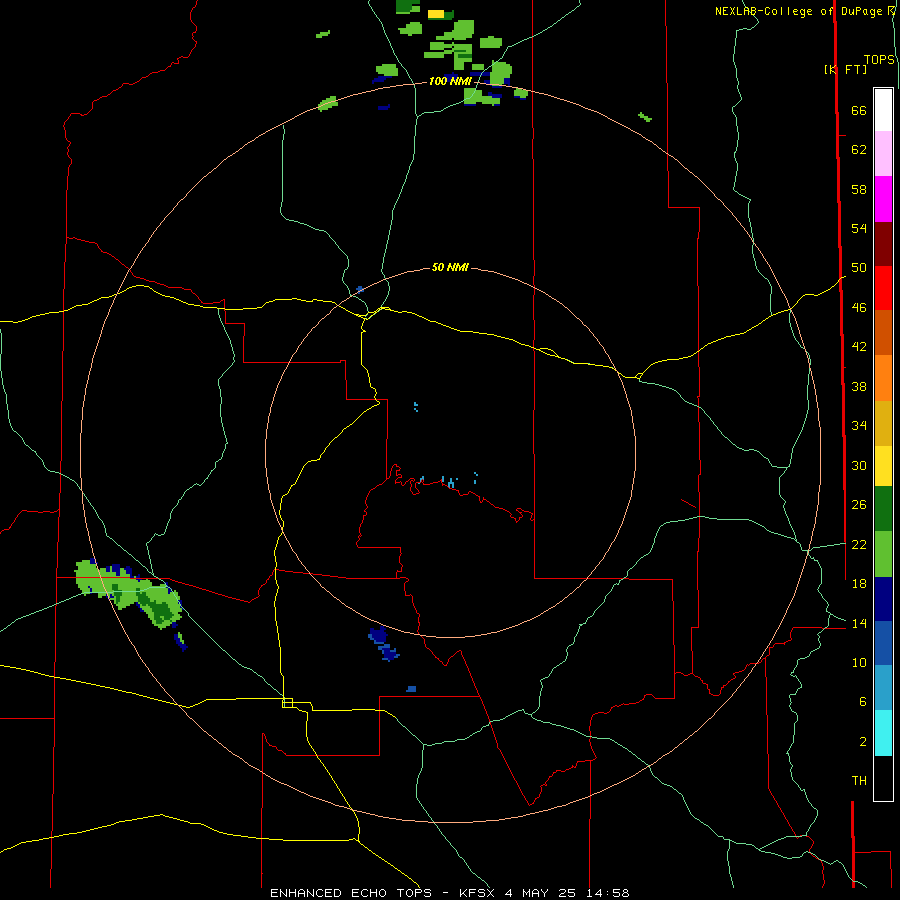This screenshot has height=900, width=900.
Task: Pick the bright red legend swatch
Action: pos(883,288)
